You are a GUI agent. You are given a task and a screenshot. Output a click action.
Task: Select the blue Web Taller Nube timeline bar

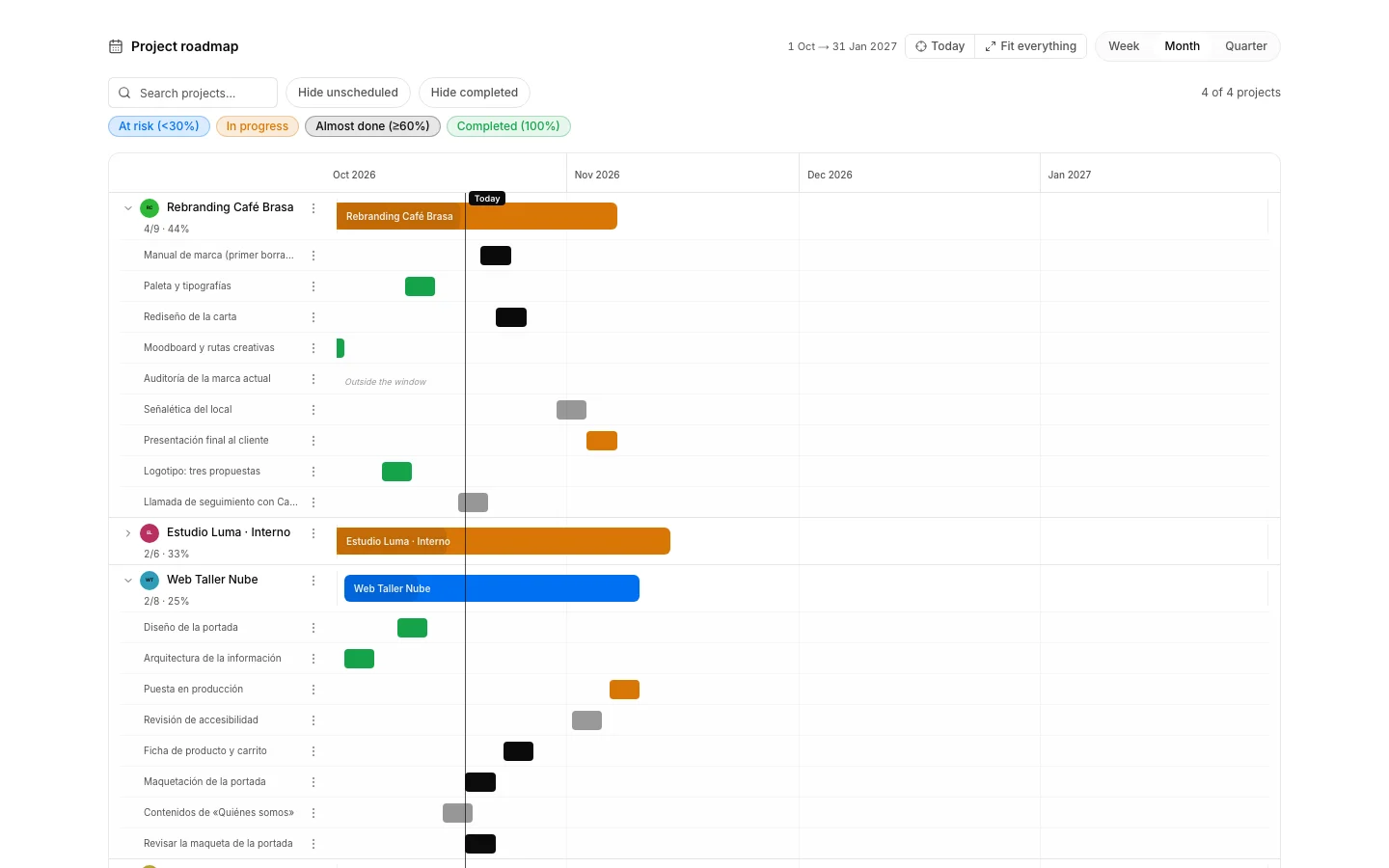pos(492,588)
